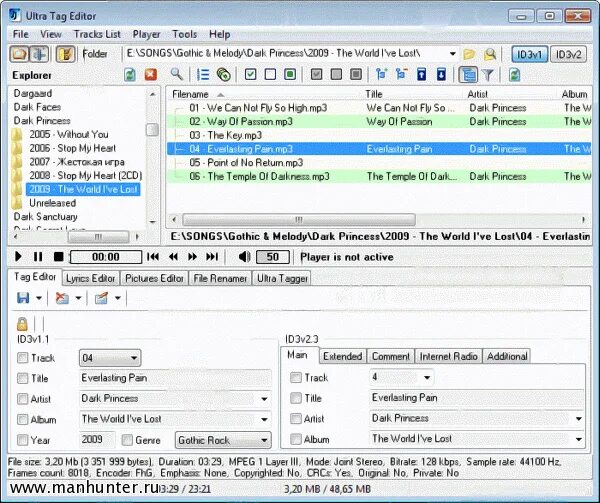The height and width of the screenshot is (503, 600).
Task: Check the ID3v2.3 Title checkbox
Action: point(295,398)
